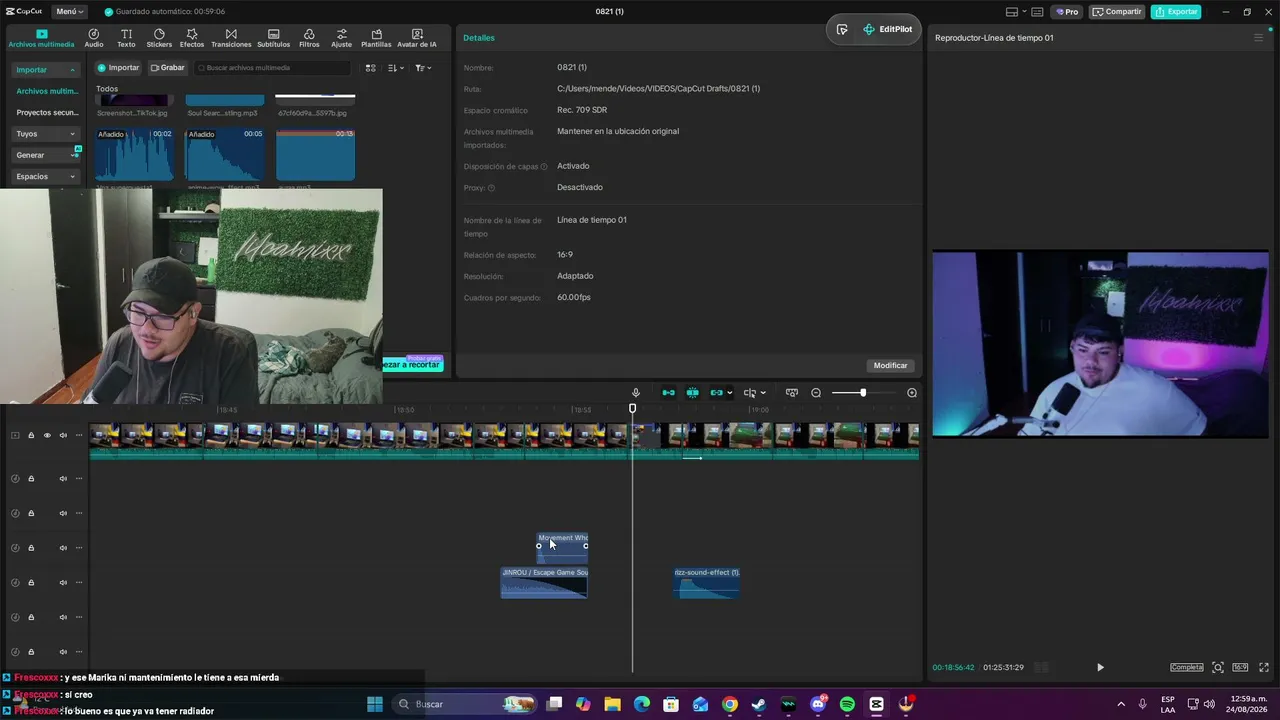Image resolution: width=1280 pixels, height=720 pixels.
Task: Open the linkage options dropdown arrow
Action: [x=729, y=393]
